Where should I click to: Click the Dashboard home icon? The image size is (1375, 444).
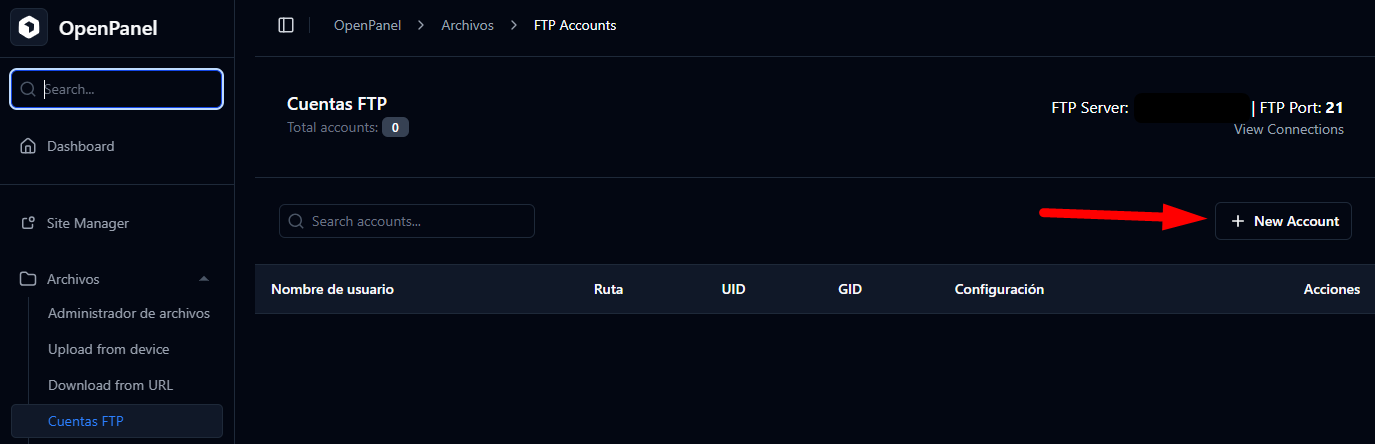28,146
